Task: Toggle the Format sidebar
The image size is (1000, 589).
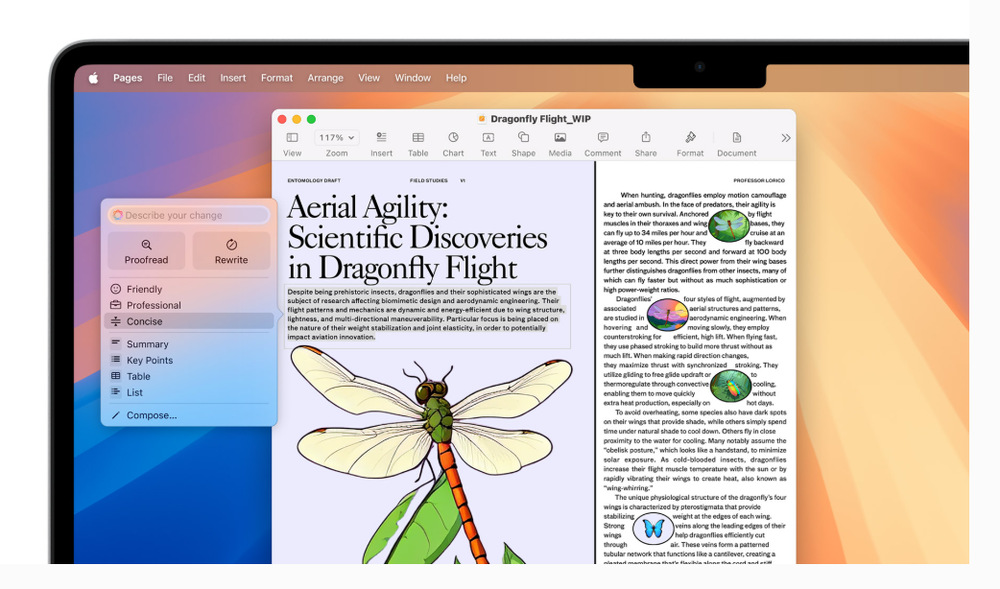Action: (690, 138)
